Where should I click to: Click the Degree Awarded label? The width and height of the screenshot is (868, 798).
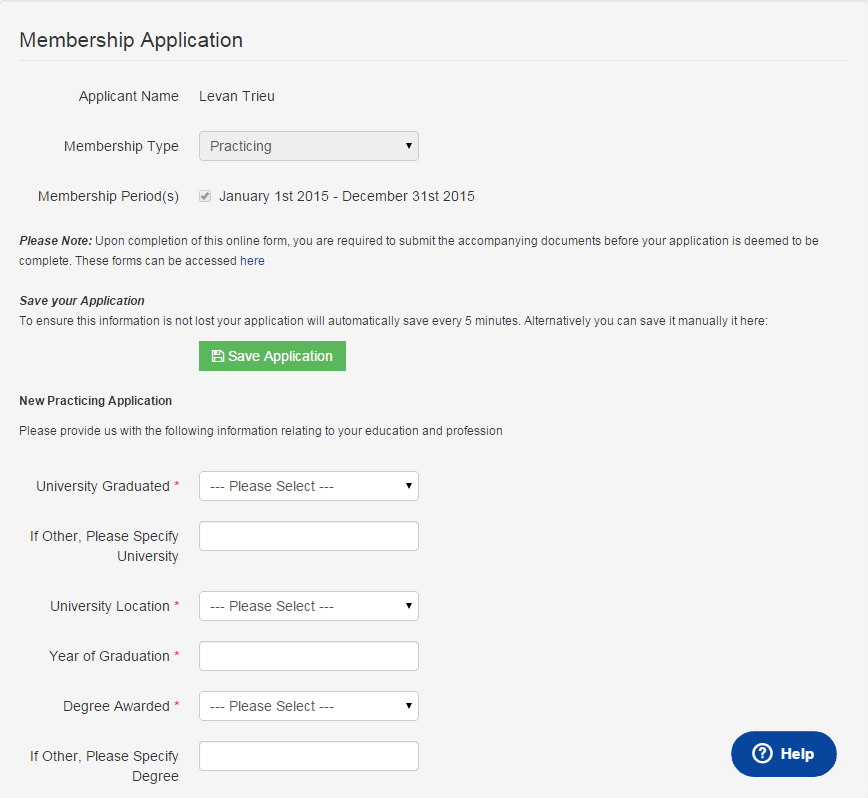(x=116, y=706)
